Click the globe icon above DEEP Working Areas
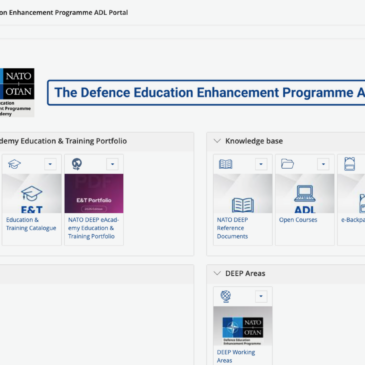Viewport: 365px width, 365px height. pos(226,296)
